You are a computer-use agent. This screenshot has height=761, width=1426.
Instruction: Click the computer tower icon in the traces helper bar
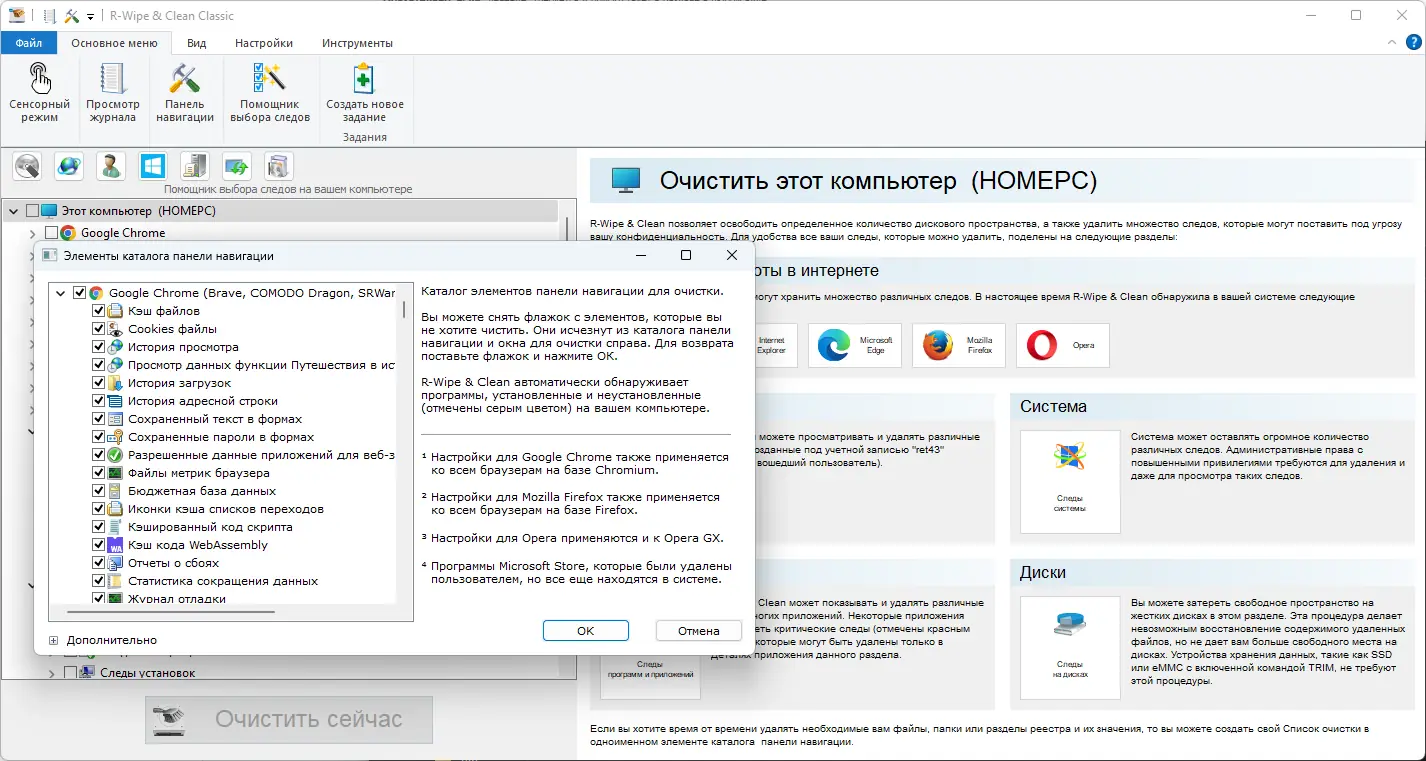click(x=195, y=166)
